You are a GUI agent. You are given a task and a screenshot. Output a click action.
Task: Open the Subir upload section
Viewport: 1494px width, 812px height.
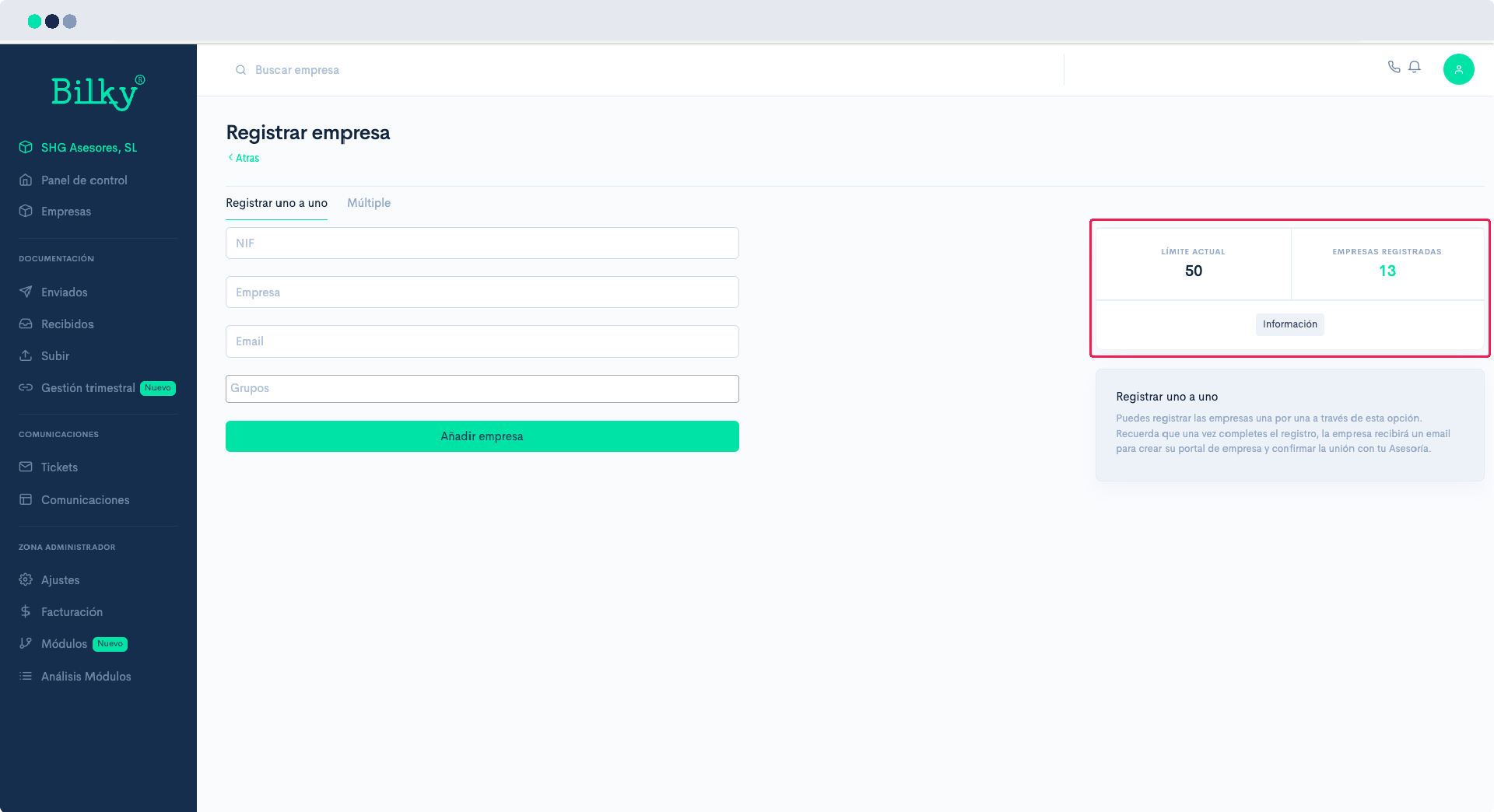(x=54, y=355)
